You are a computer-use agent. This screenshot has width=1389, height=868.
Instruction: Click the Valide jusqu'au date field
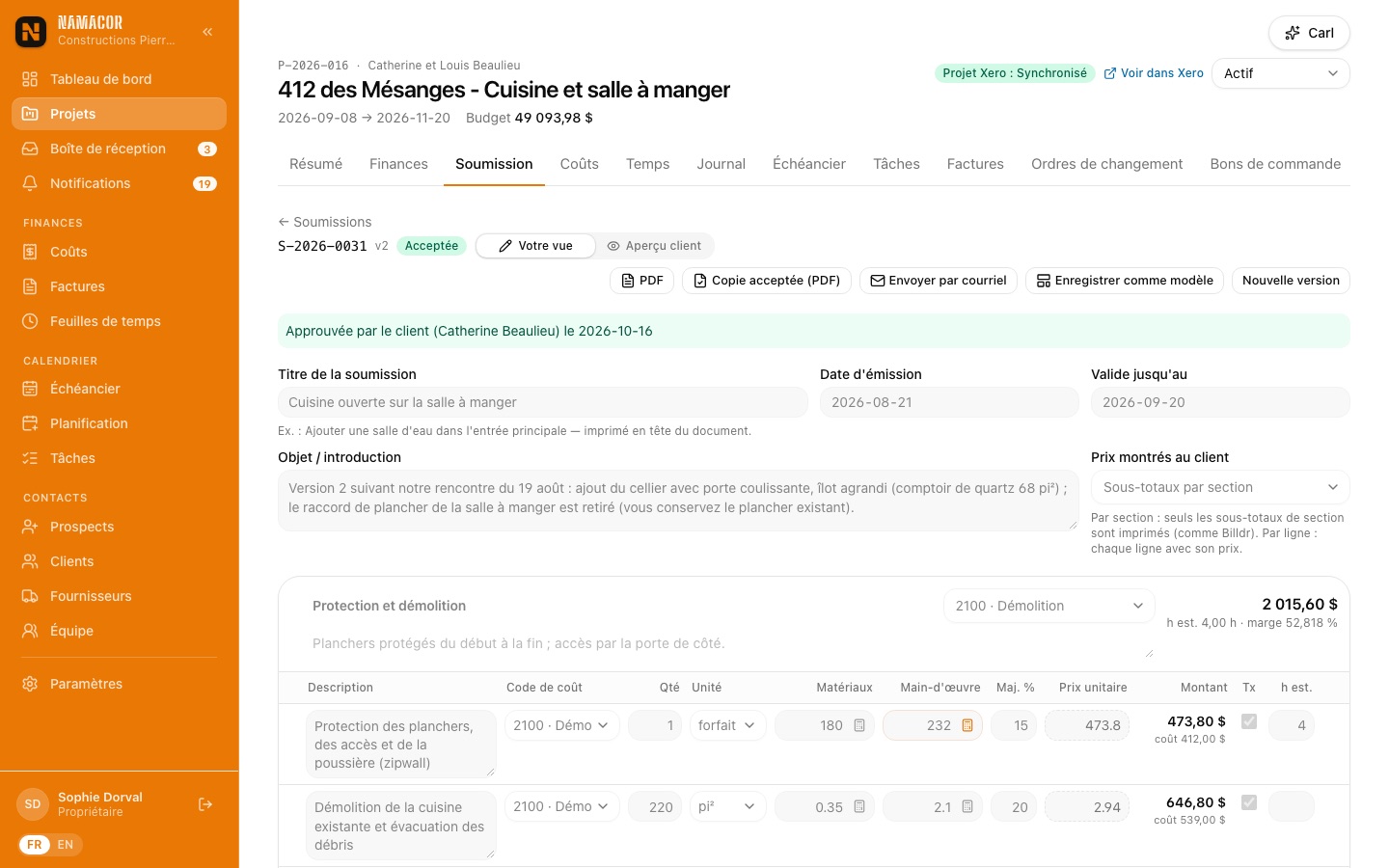coord(1220,402)
